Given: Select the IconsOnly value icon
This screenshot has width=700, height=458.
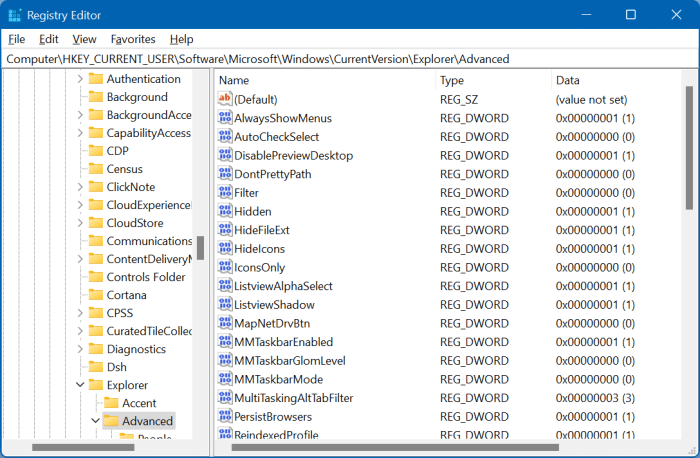Looking at the screenshot, I should pos(225,267).
